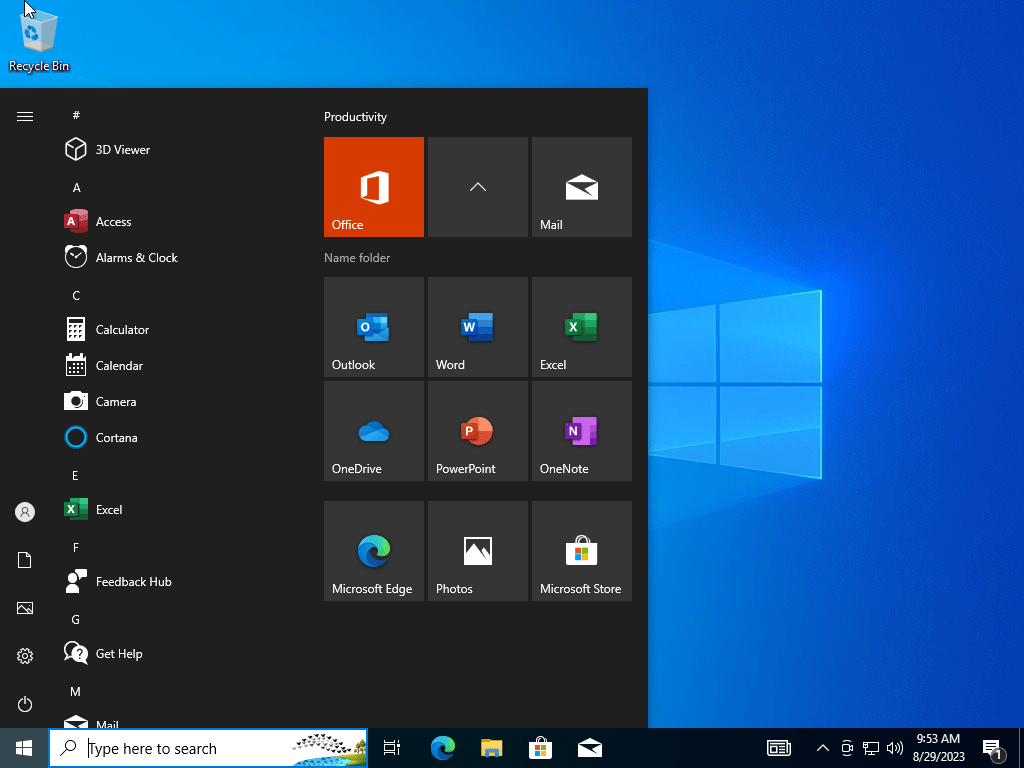Launch the Microsoft Edge tile

coord(374,551)
